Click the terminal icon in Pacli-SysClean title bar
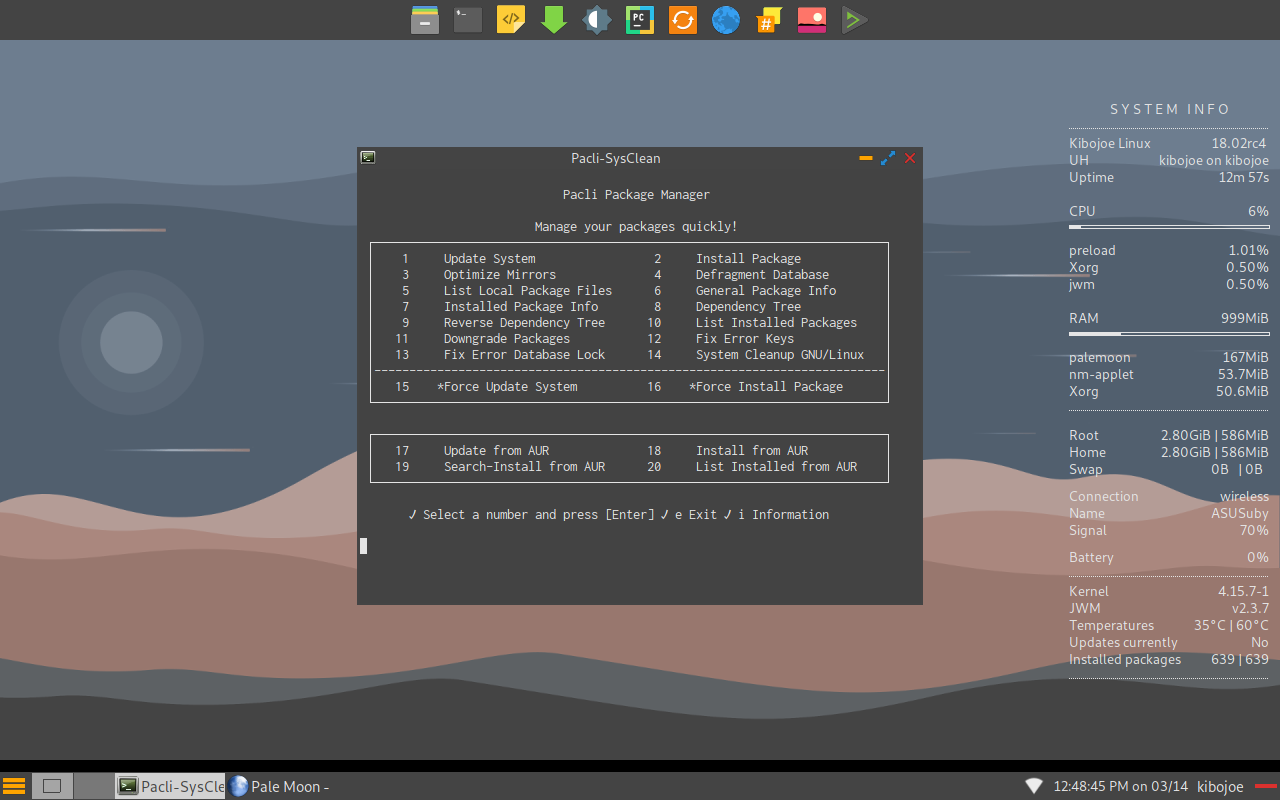1280x800 pixels. click(x=368, y=157)
